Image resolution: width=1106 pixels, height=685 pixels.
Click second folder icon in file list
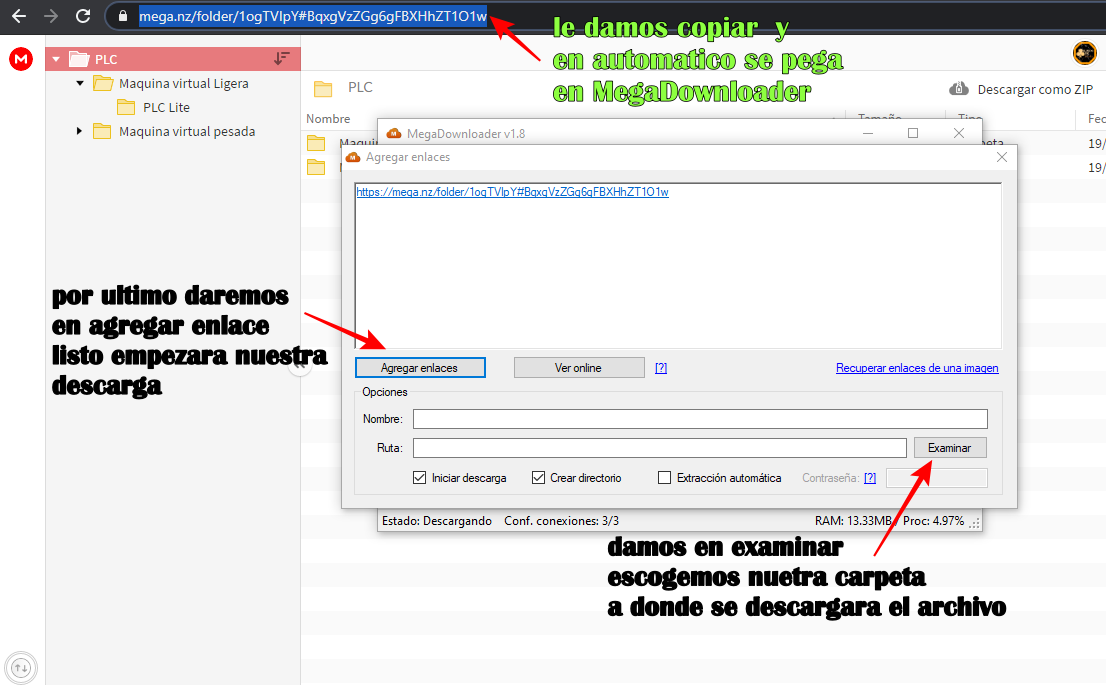[316, 167]
